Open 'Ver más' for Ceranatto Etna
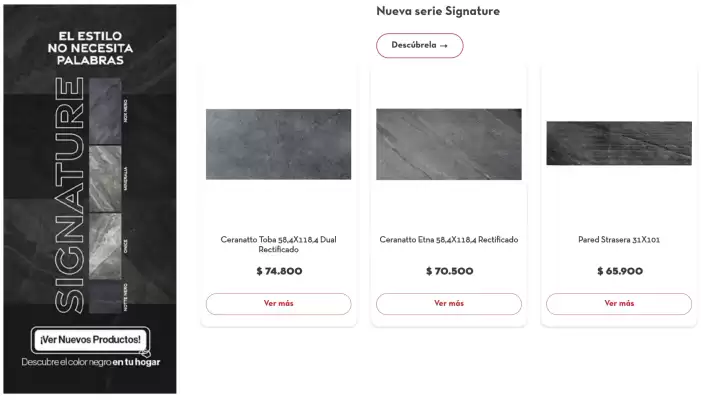 pos(448,303)
